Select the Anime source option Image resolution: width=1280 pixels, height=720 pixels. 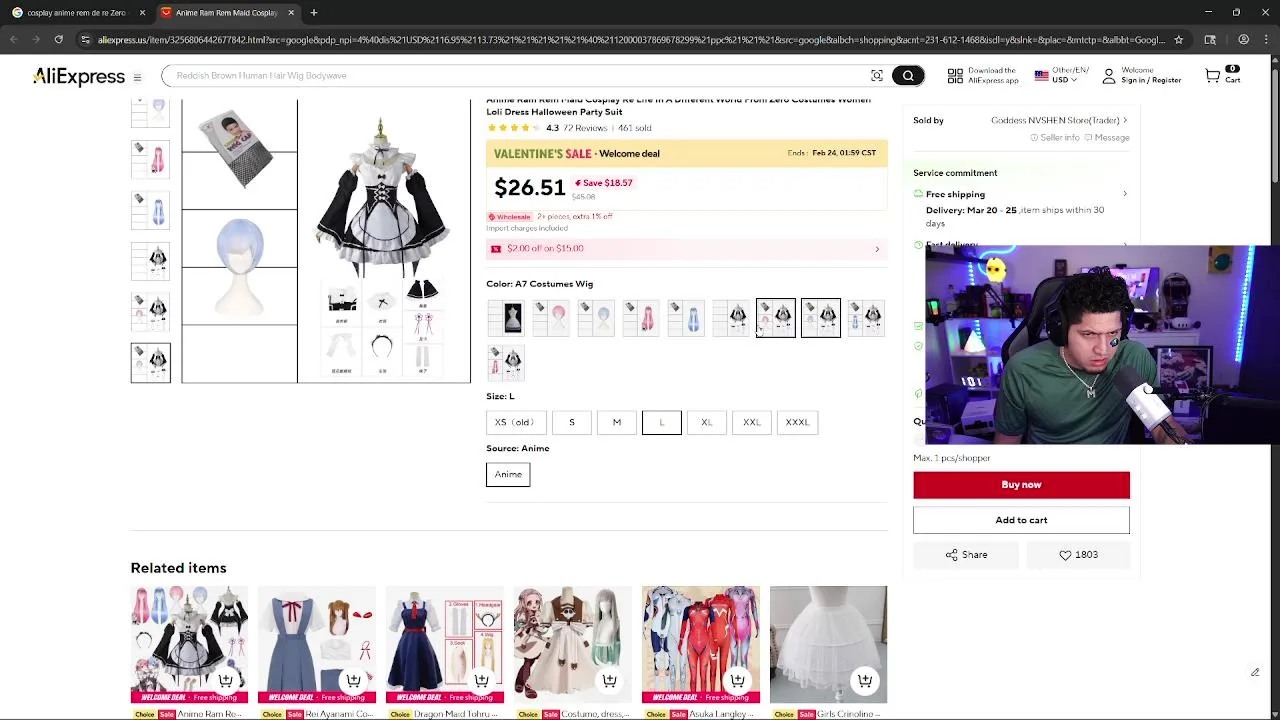pos(508,474)
